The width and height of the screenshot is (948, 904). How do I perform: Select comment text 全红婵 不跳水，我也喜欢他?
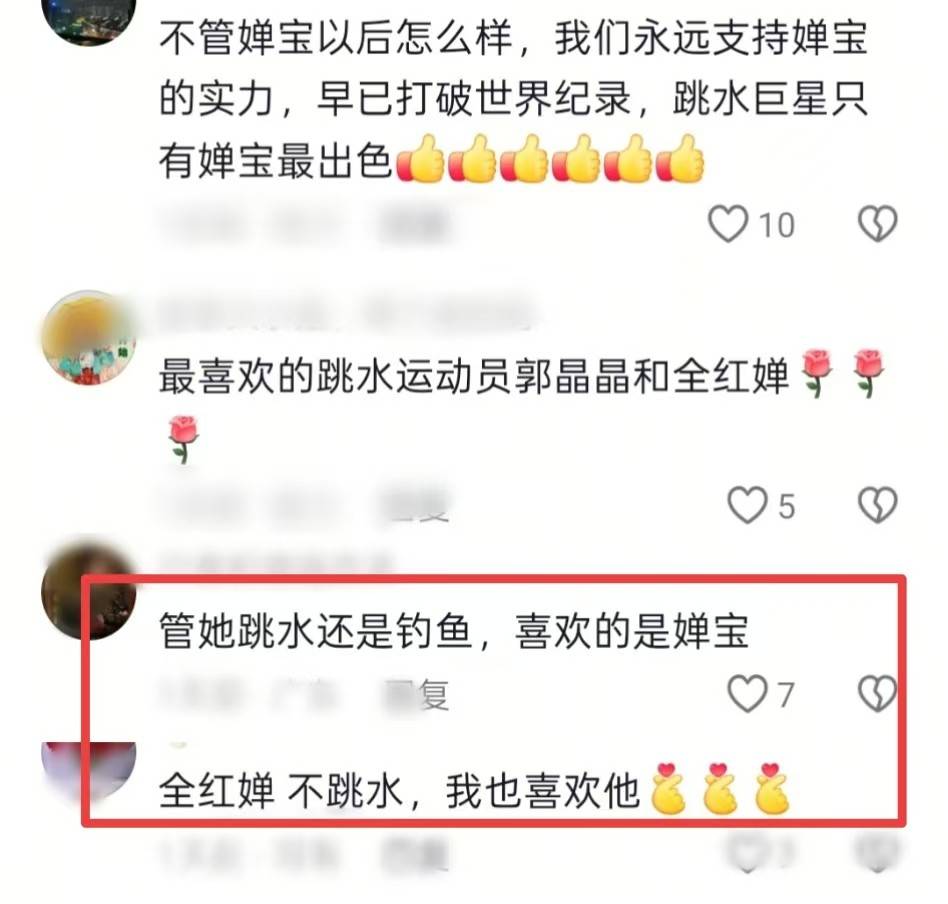399,790
